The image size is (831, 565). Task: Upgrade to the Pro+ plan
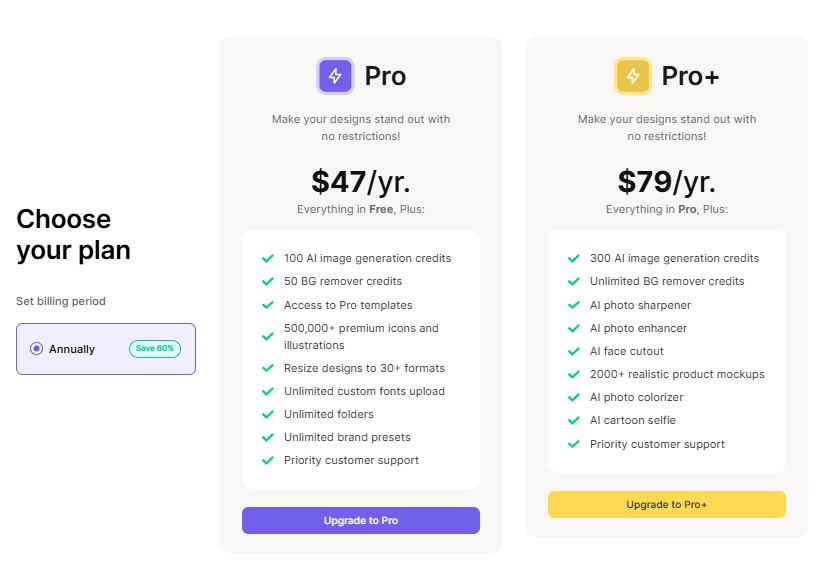pyautogui.click(x=667, y=505)
